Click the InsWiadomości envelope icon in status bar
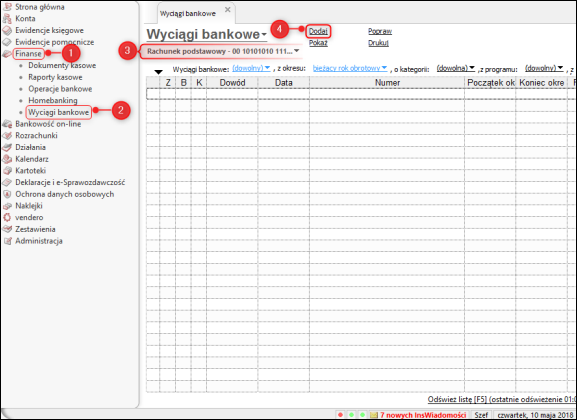 (374, 415)
